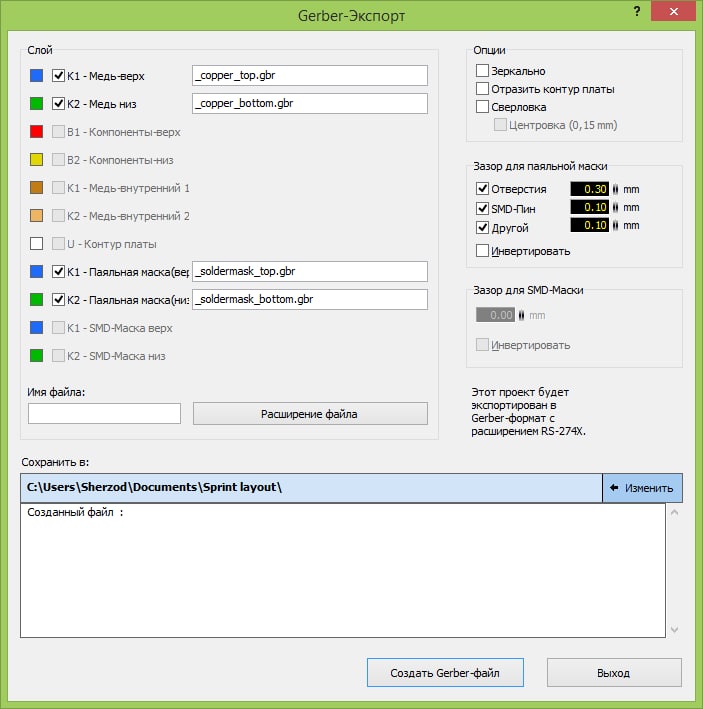The image size is (703, 709).
Task: Click the stepper beside SMD-Пин 0.10 value
Action: (615, 207)
